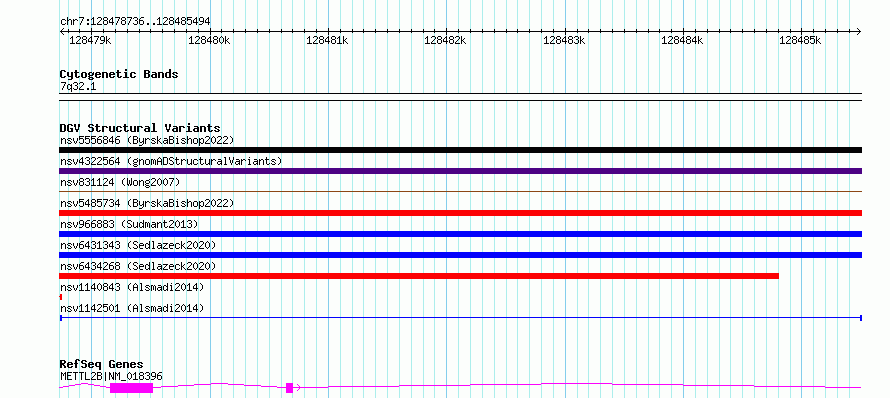Click the METTL2B|NM_018396 gene label
The width and height of the screenshot is (890, 398).
(111, 376)
